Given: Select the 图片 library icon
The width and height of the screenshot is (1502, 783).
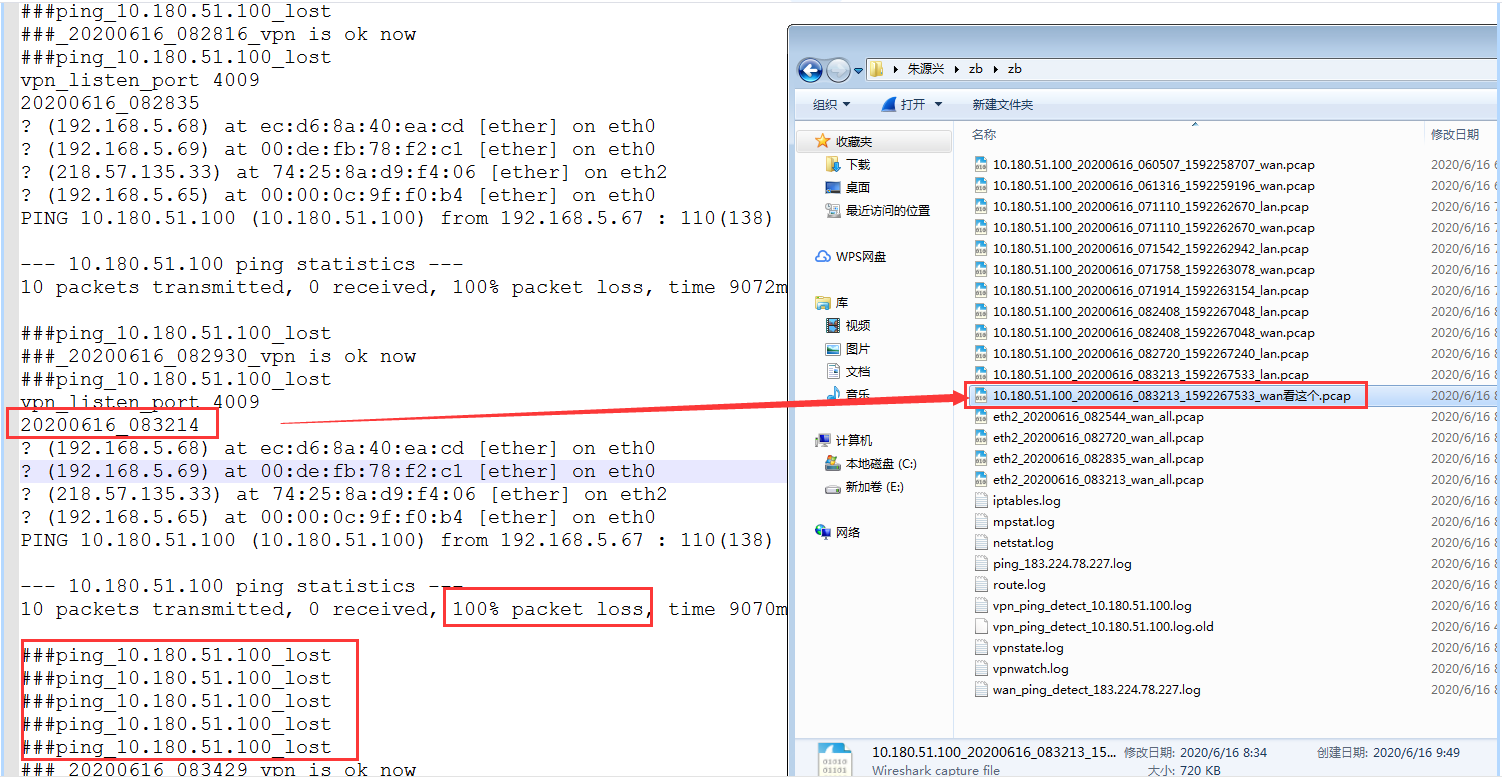Looking at the screenshot, I should point(833,349).
